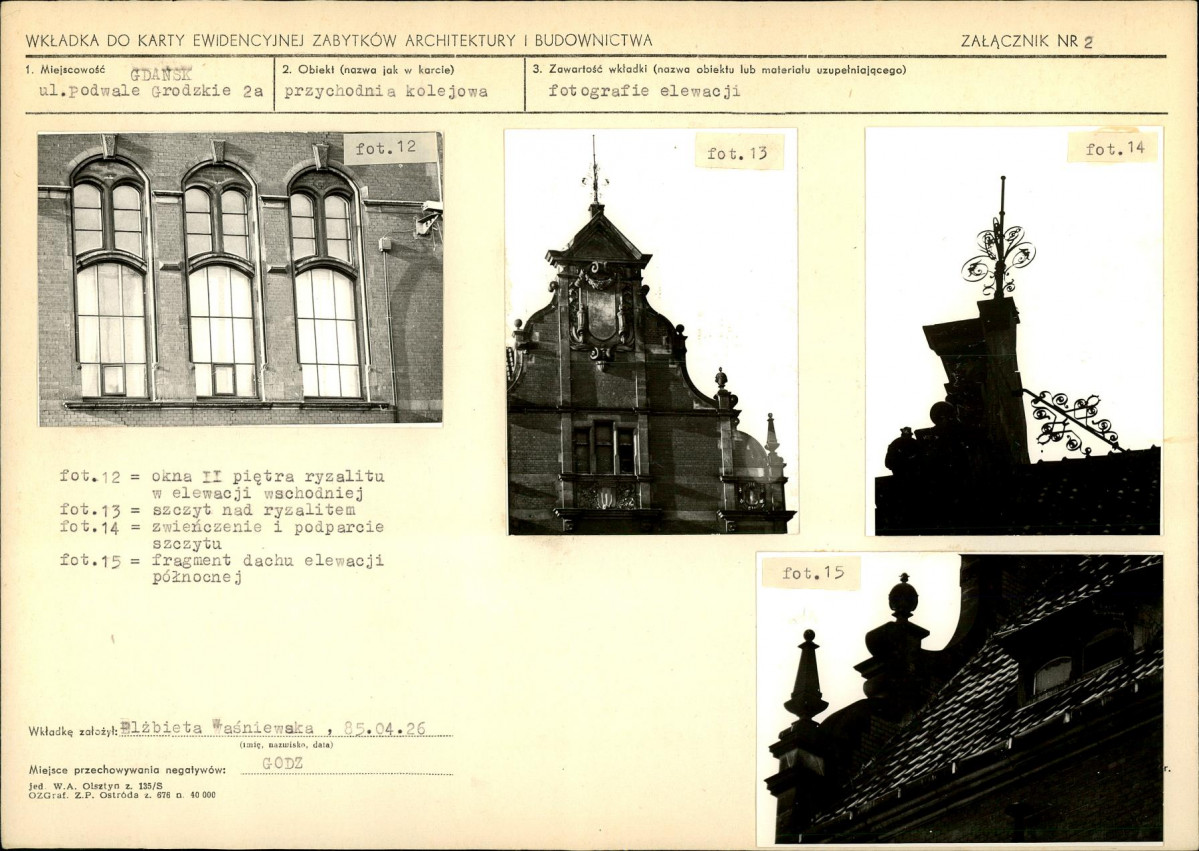This screenshot has height=851, width=1199.
Task: Click the 'GDAŃSK' locality entry
Action: (161, 73)
